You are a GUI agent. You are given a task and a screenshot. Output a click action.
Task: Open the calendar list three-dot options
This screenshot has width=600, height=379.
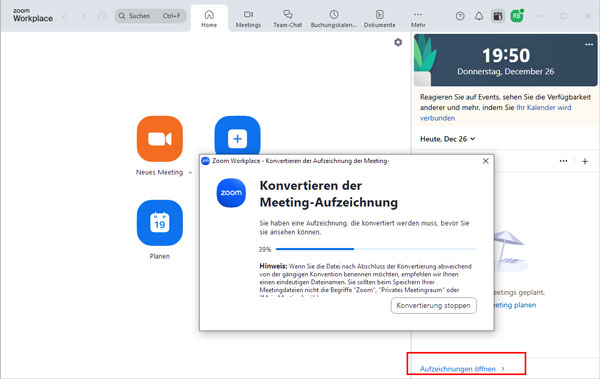563,161
